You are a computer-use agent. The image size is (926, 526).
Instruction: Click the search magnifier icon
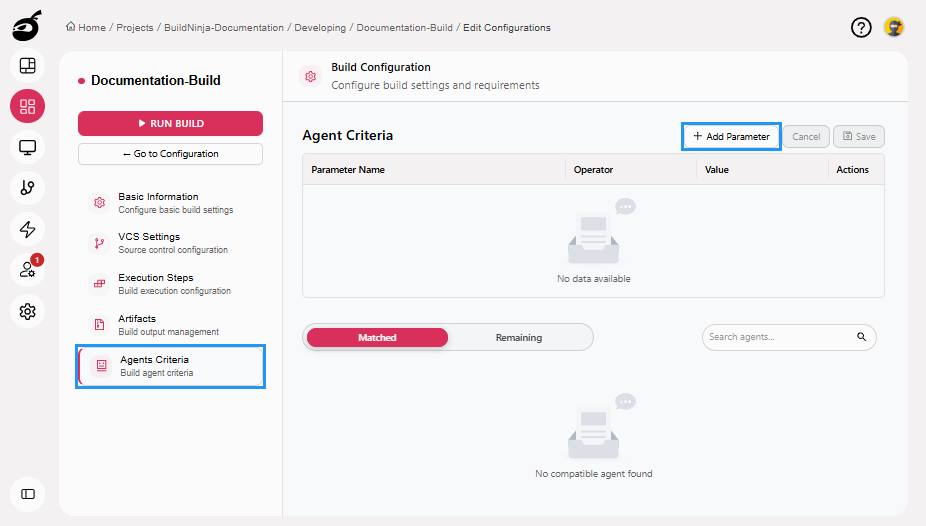tap(862, 337)
